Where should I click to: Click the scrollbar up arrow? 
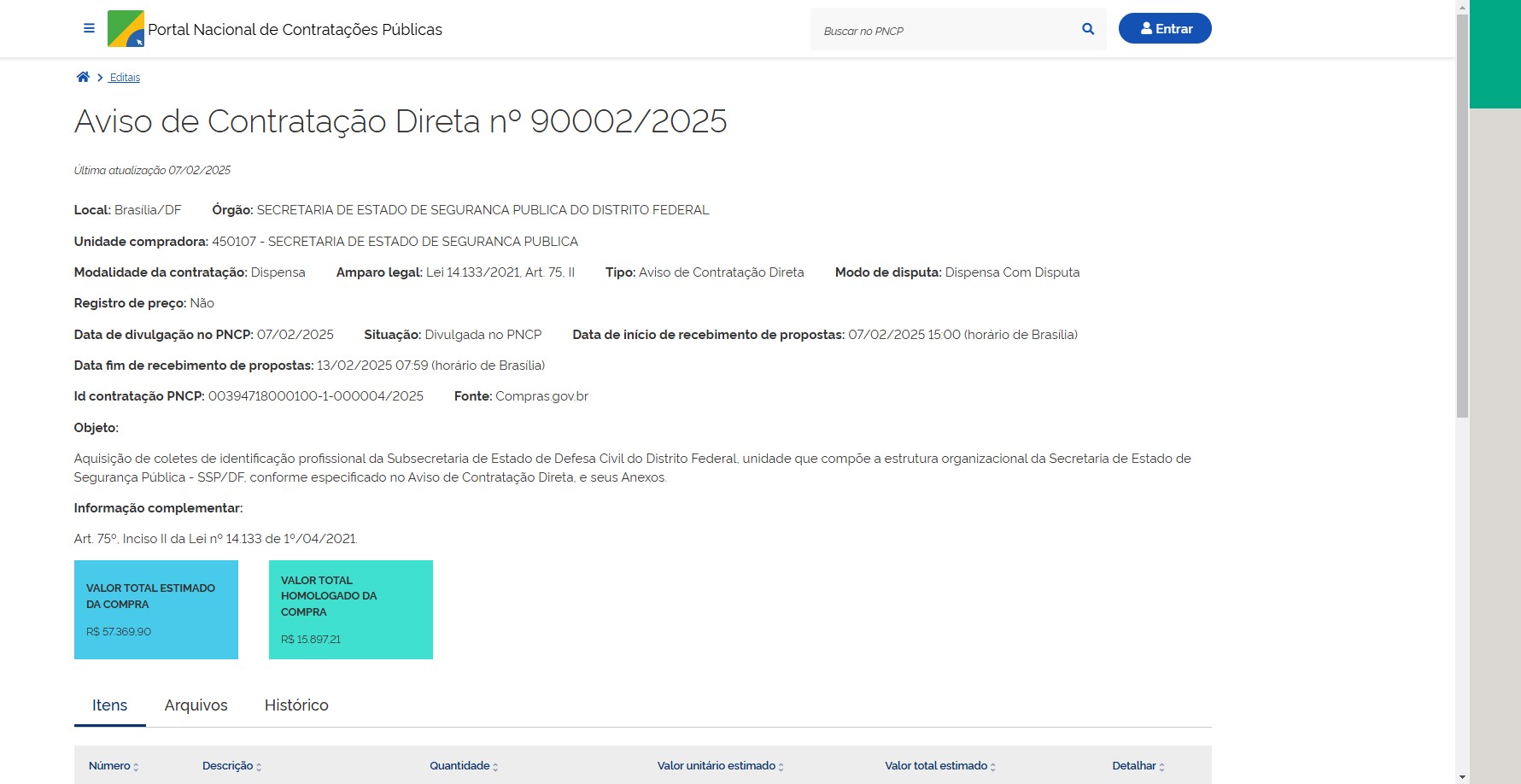1462,7
